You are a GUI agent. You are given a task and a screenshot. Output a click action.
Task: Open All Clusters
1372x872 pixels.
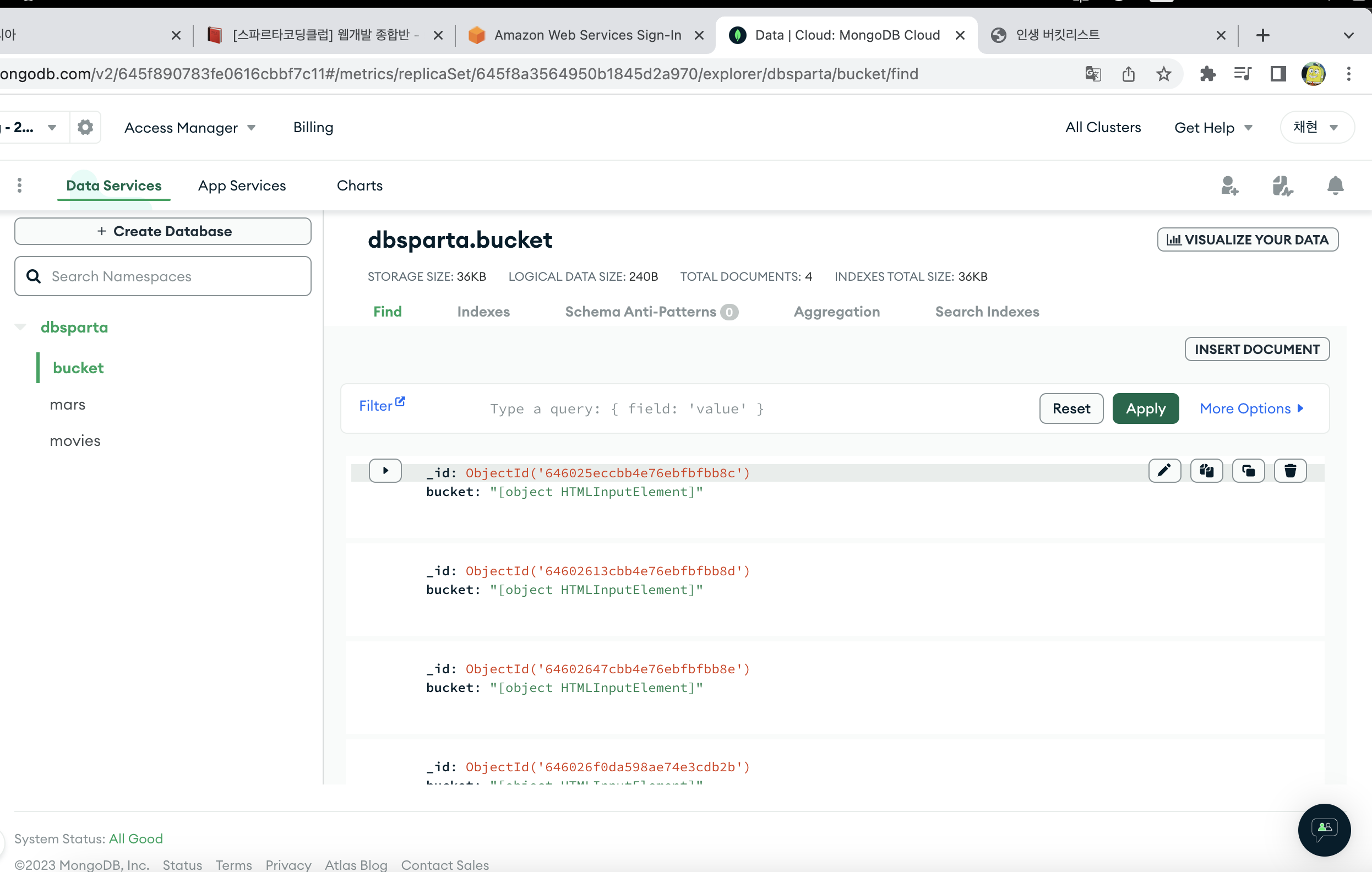point(1103,127)
